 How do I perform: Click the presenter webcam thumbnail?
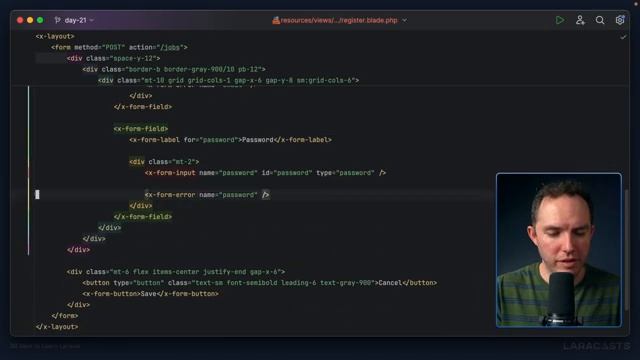point(559,250)
